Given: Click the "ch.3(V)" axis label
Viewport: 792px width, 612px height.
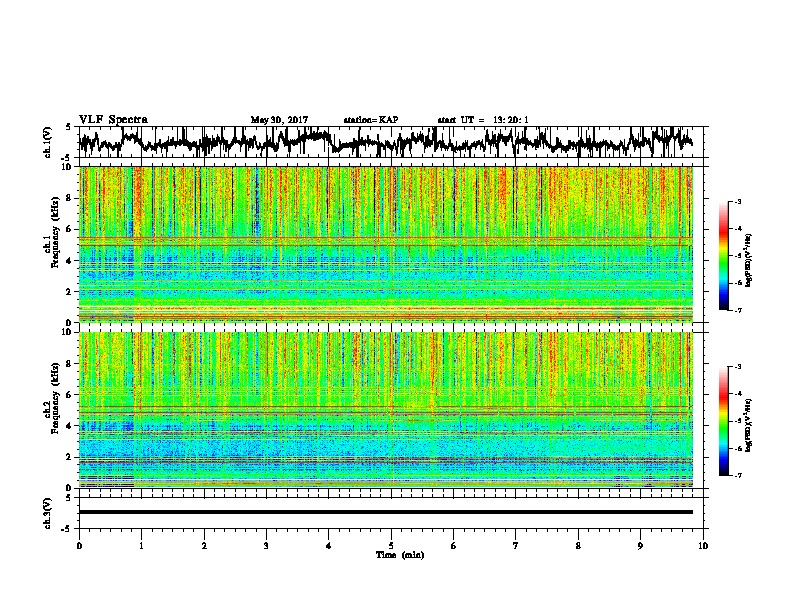Looking at the screenshot, I should [x=48, y=513].
